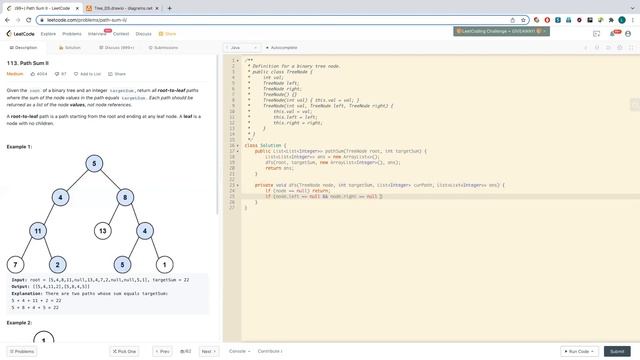640x360 pixels.
Task: Click the LeetCode logo
Action: click(x=20, y=34)
